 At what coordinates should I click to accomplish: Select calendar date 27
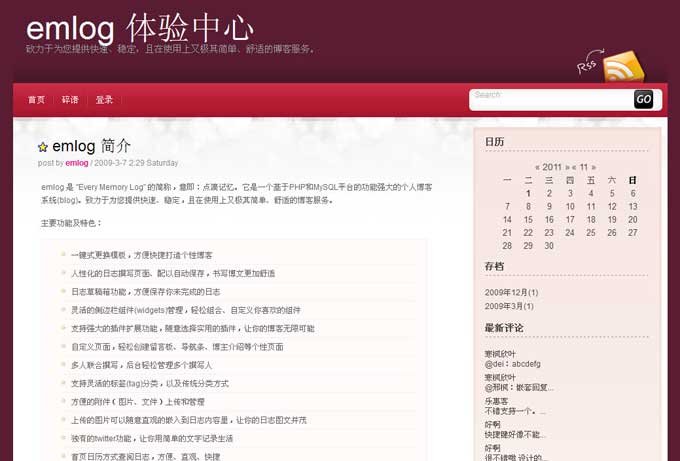pos(633,233)
